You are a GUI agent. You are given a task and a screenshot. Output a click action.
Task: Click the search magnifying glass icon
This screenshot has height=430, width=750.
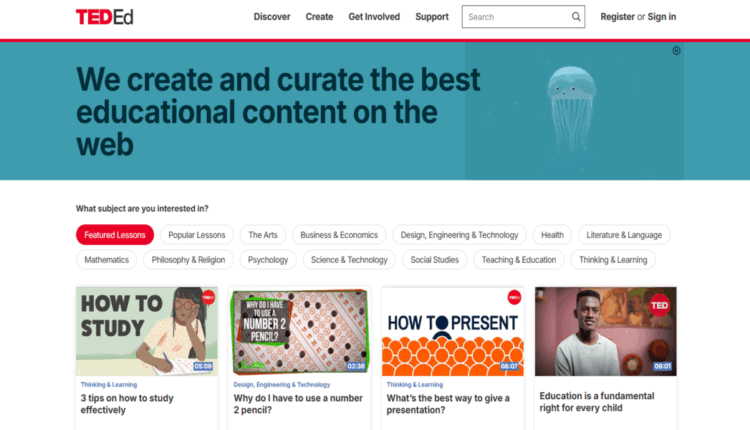tap(576, 17)
